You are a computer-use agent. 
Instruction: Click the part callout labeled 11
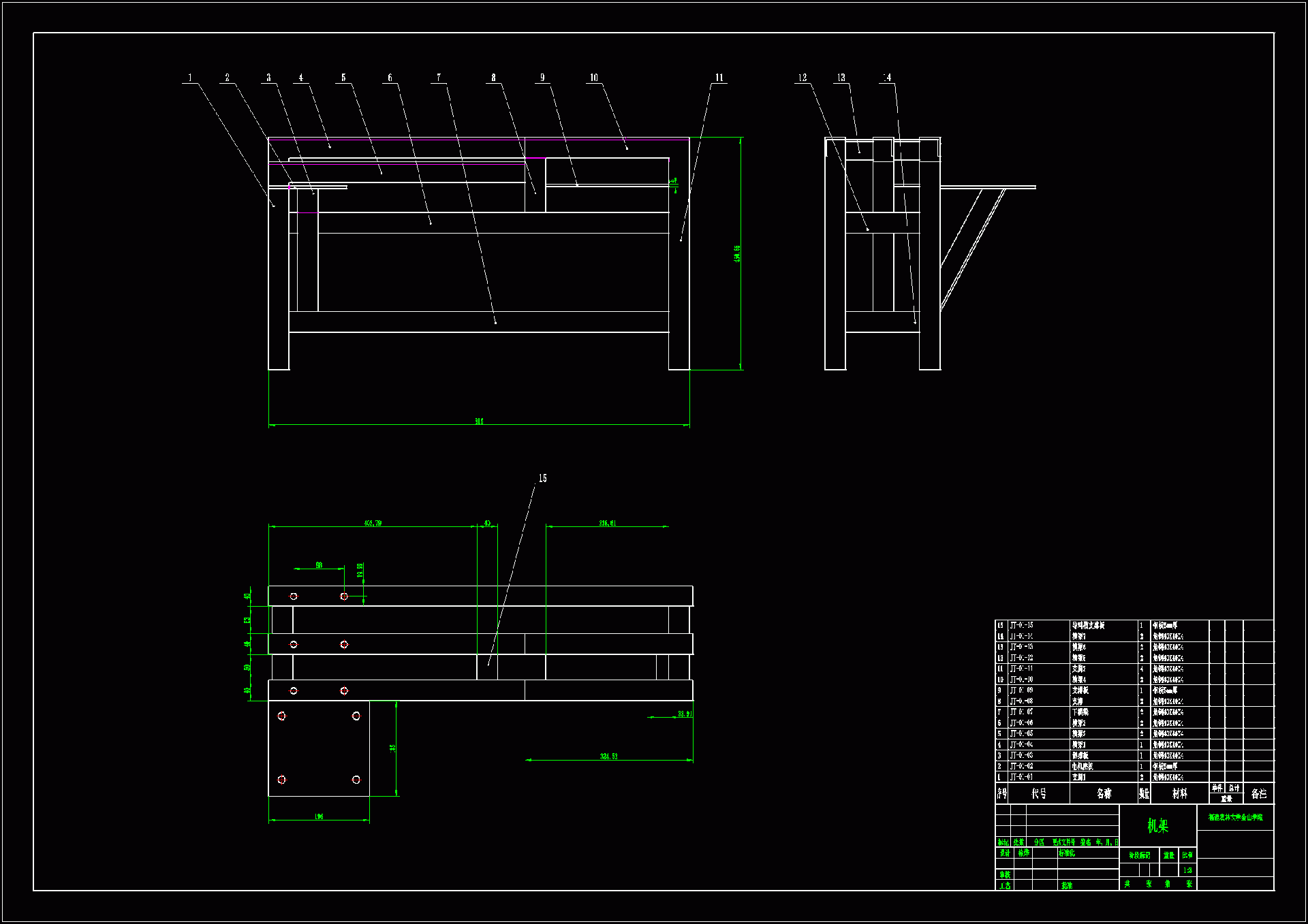pos(719,78)
